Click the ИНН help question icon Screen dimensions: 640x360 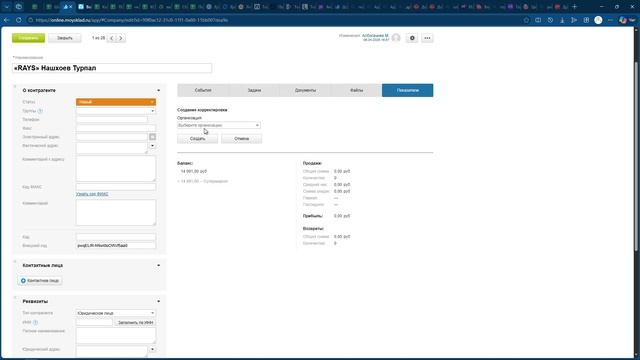click(36, 322)
